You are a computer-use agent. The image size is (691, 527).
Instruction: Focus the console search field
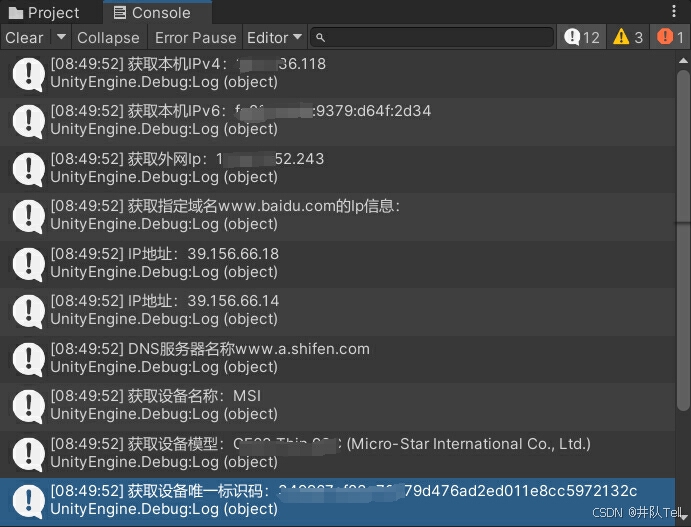(432, 37)
